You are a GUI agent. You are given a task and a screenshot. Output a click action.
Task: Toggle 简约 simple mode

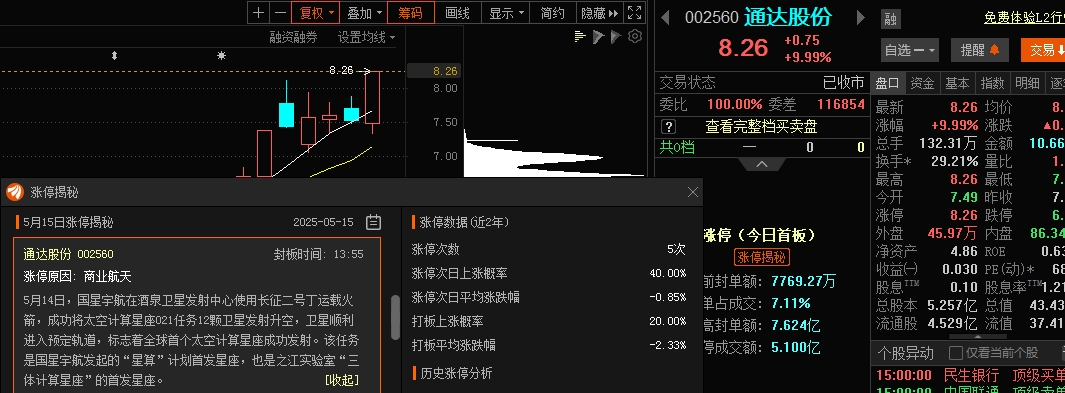pyautogui.click(x=552, y=12)
